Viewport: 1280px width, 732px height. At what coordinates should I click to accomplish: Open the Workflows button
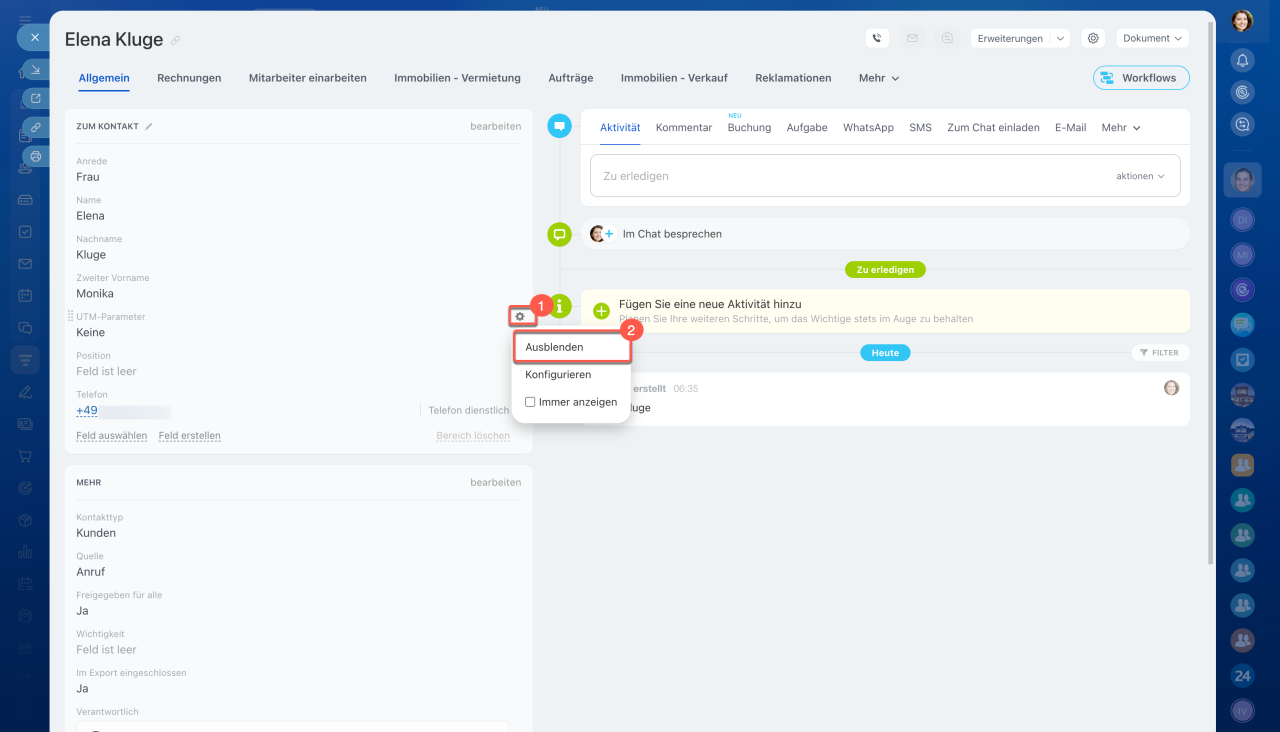pos(1140,78)
